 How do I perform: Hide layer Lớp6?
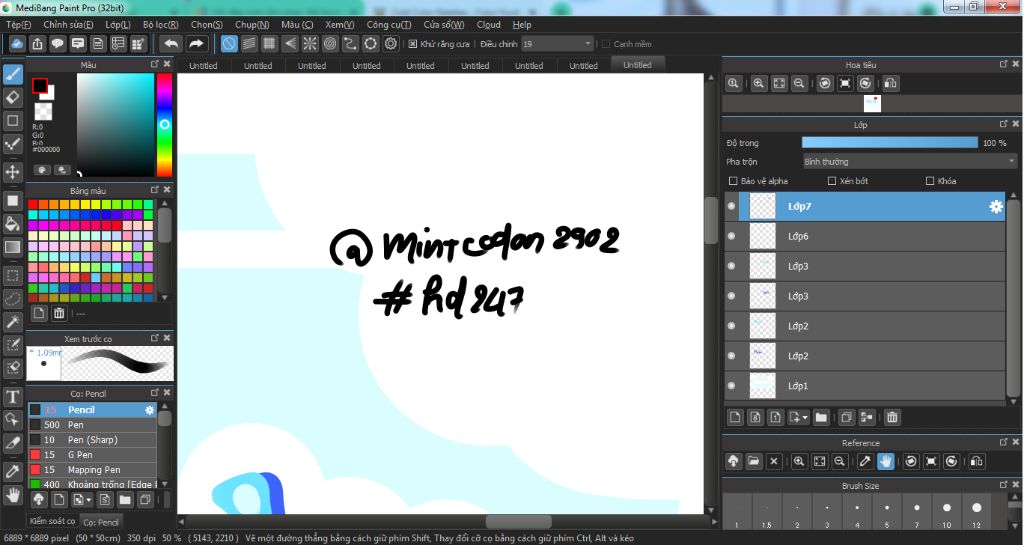pos(731,236)
